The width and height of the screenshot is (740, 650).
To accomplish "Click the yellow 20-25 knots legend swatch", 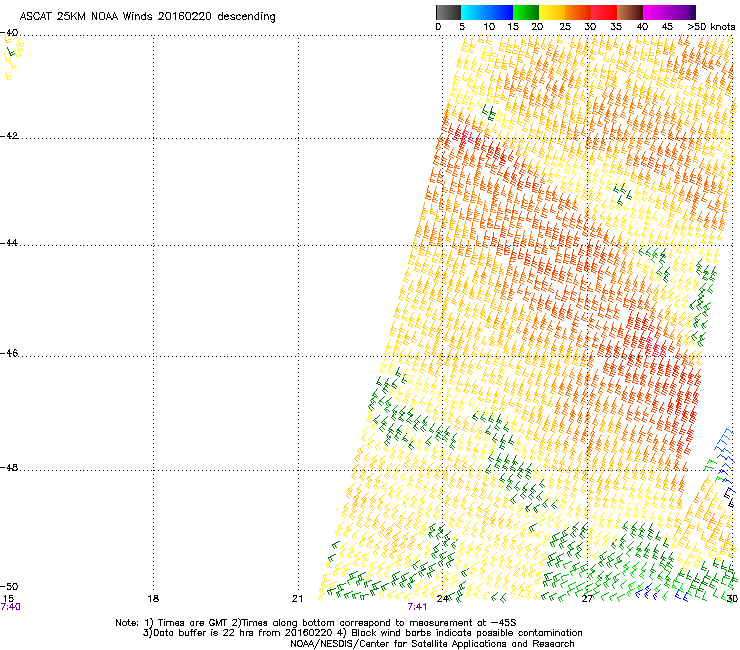I will [x=552, y=12].
